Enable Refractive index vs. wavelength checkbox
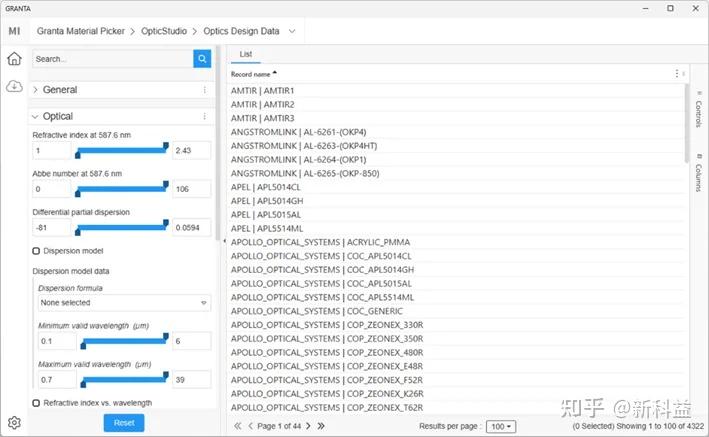The height and width of the screenshot is (437, 709). click(36, 403)
